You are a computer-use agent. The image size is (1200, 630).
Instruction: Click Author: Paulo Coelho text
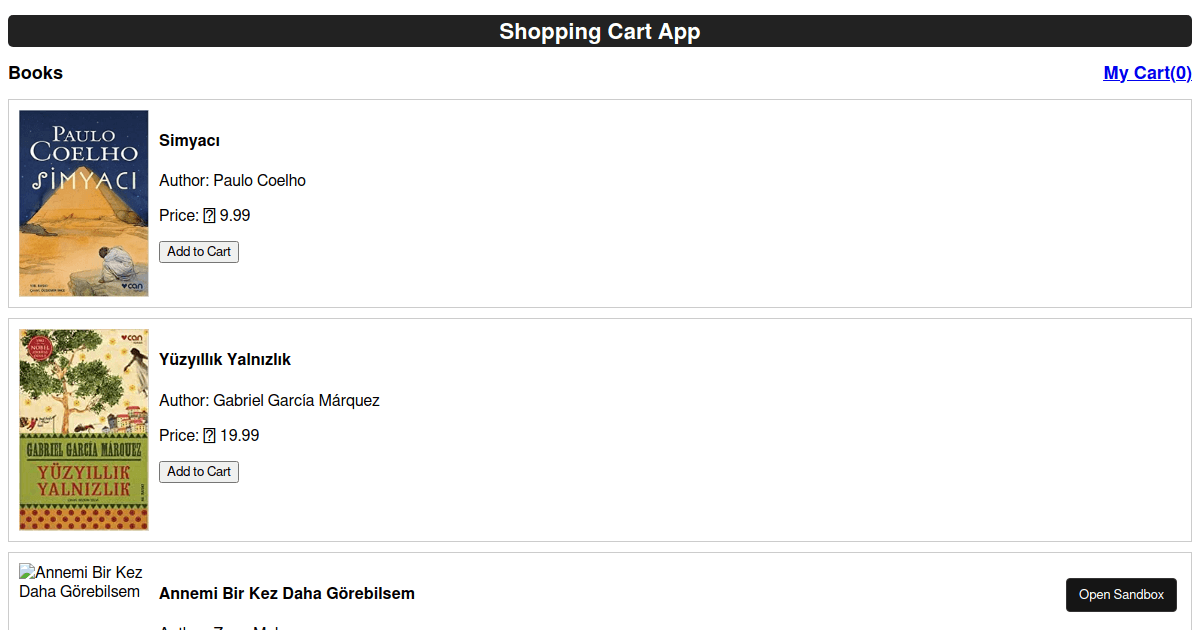(x=232, y=180)
